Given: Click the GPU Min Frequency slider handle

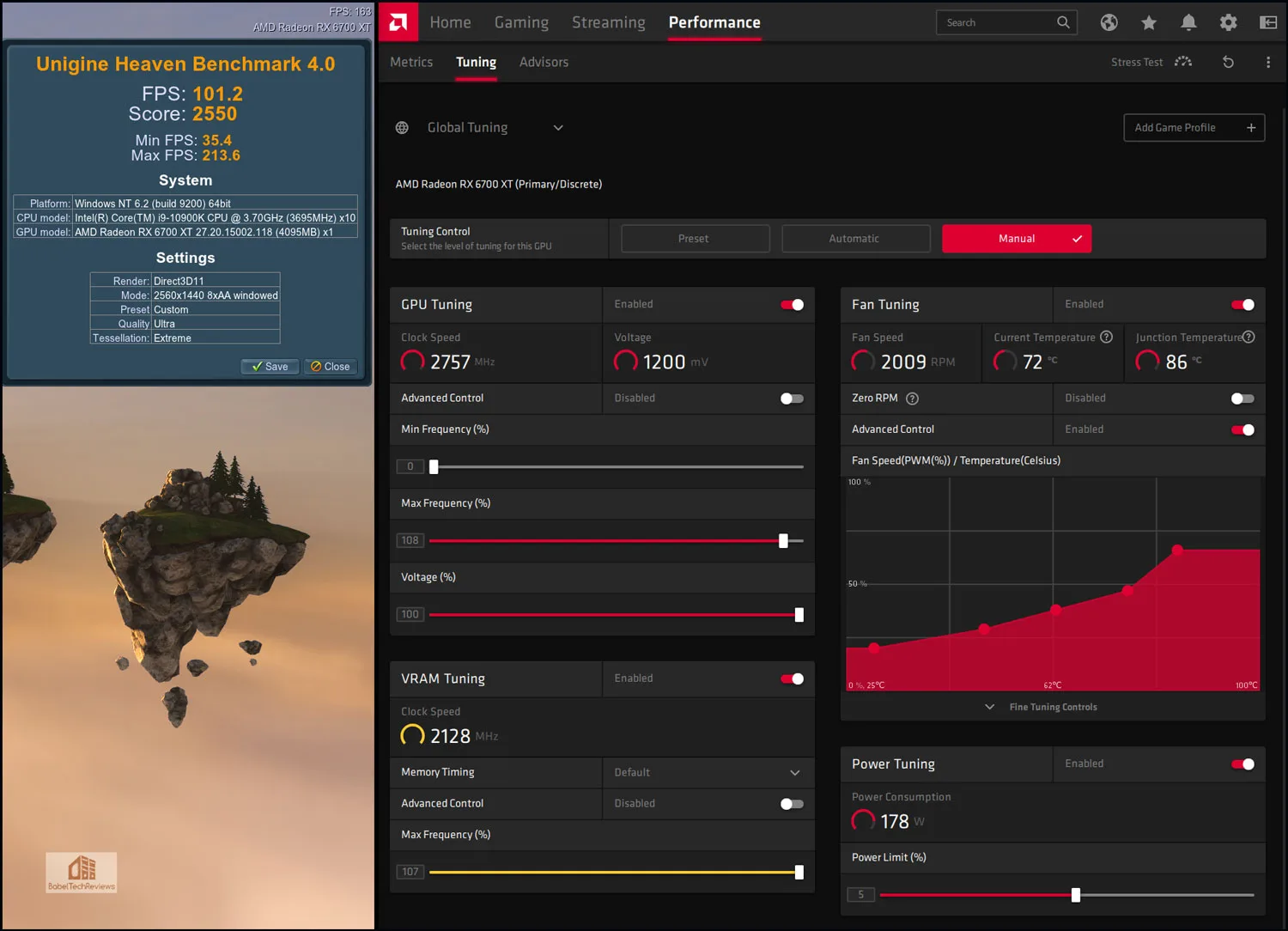Looking at the screenshot, I should pyautogui.click(x=434, y=467).
